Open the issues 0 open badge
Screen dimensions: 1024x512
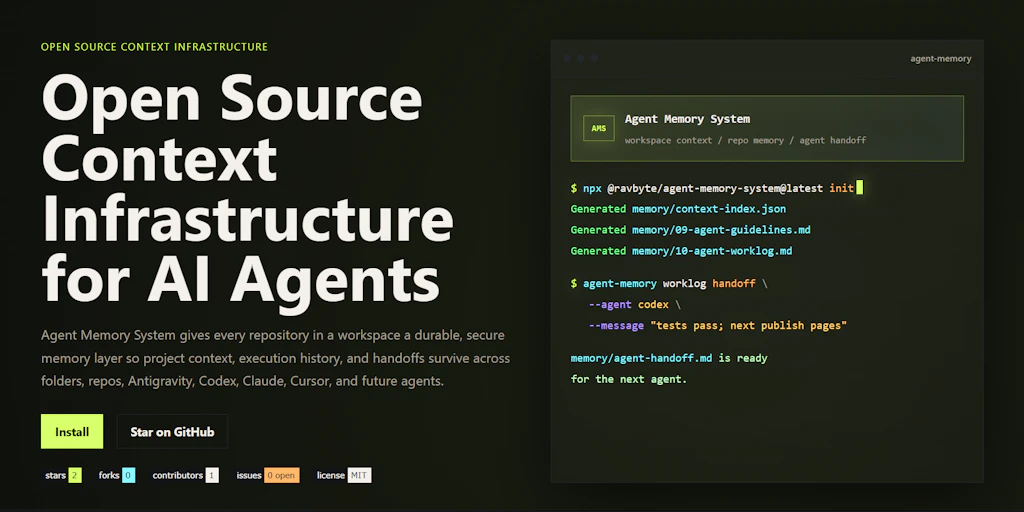click(268, 475)
